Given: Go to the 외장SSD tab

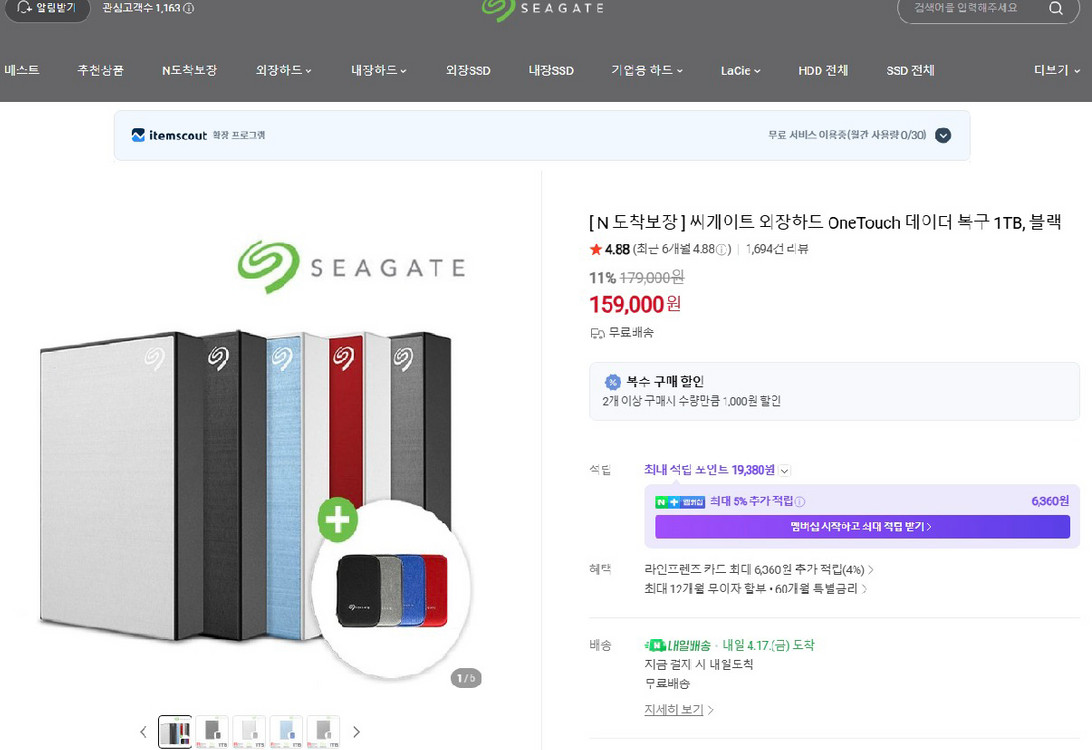Looking at the screenshot, I should pyautogui.click(x=468, y=70).
